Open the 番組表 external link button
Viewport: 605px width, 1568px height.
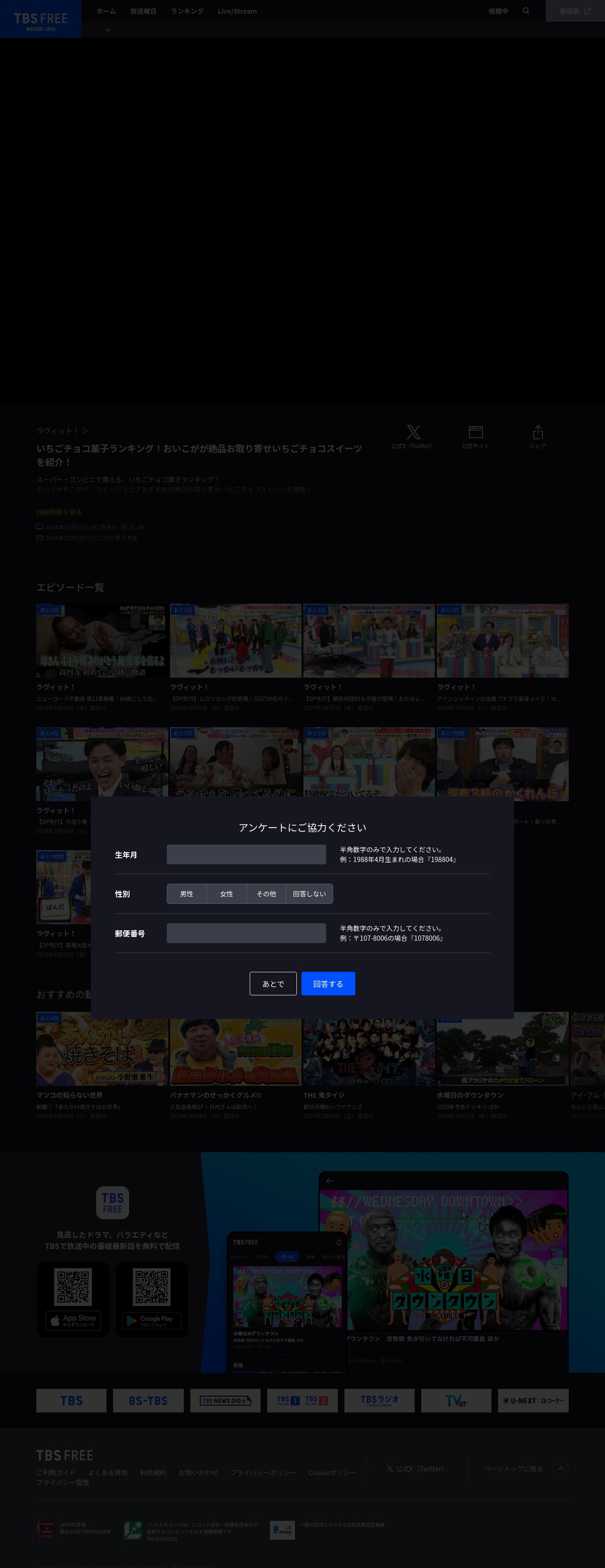(x=575, y=11)
